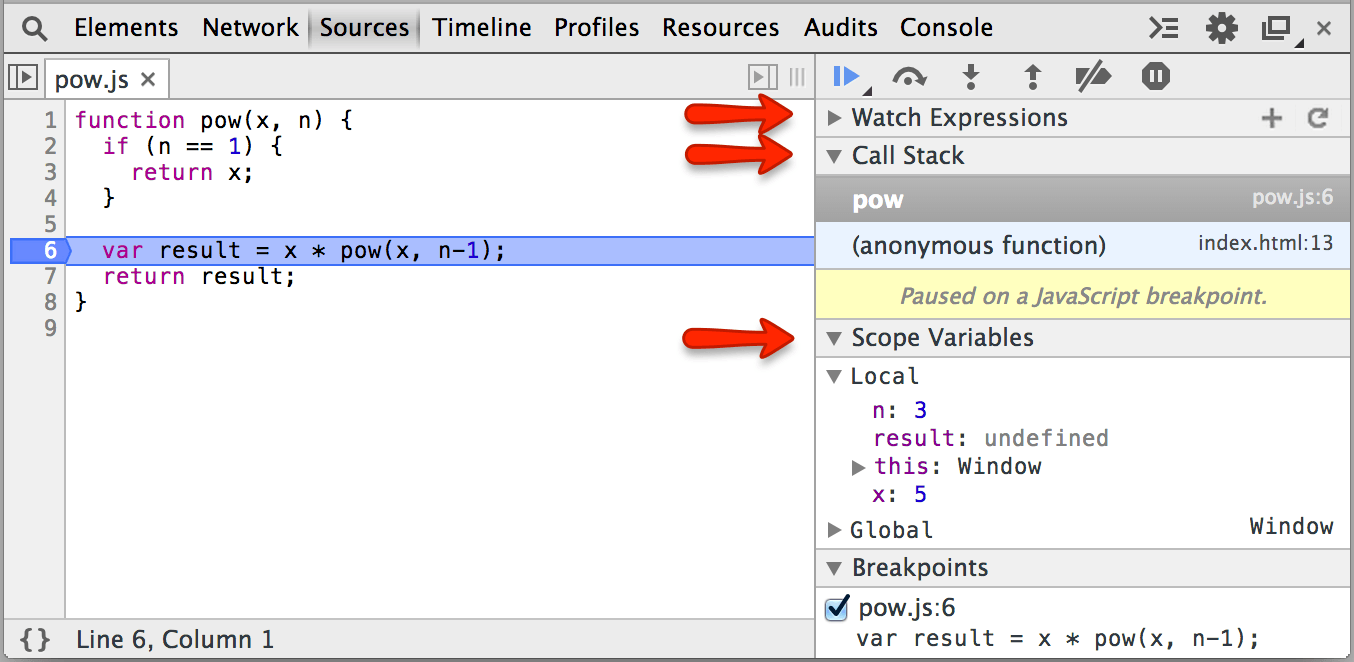Pretty print code with braces icon
Screen dimensions: 1354x662
pos(35,640)
